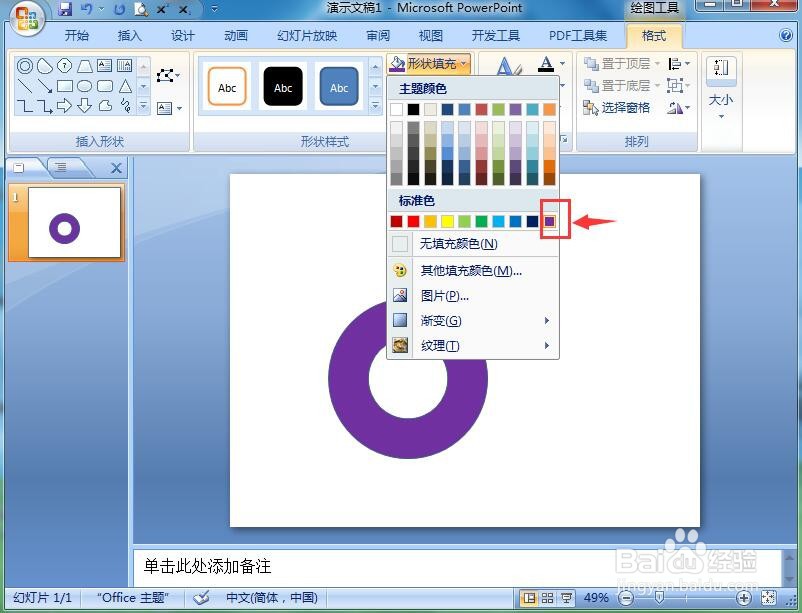Open the 渐变 gradient submenu

[x=473, y=321]
